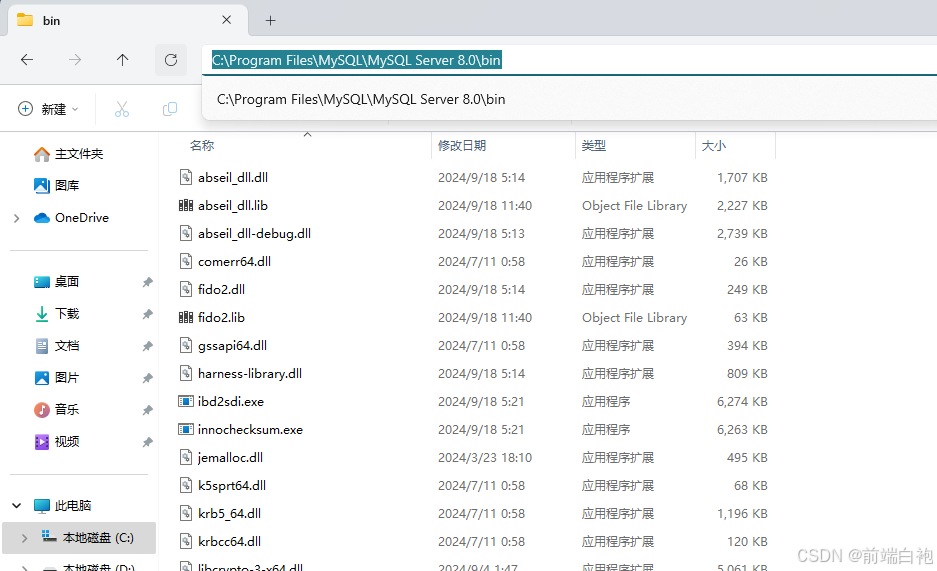
Task: Select file fido2.dll
Action: click(221, 290)
